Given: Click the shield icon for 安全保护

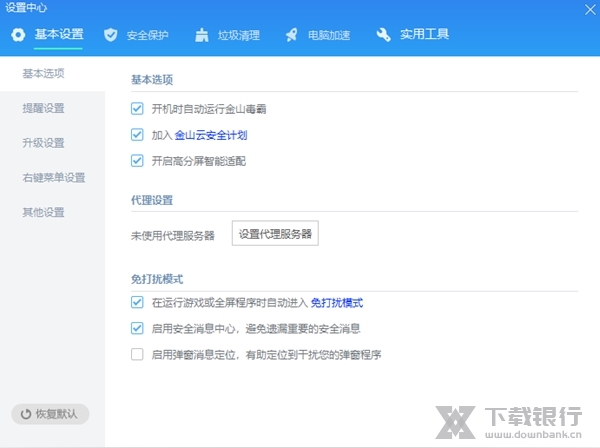Looking at the screenshot, I should point(111,35).
